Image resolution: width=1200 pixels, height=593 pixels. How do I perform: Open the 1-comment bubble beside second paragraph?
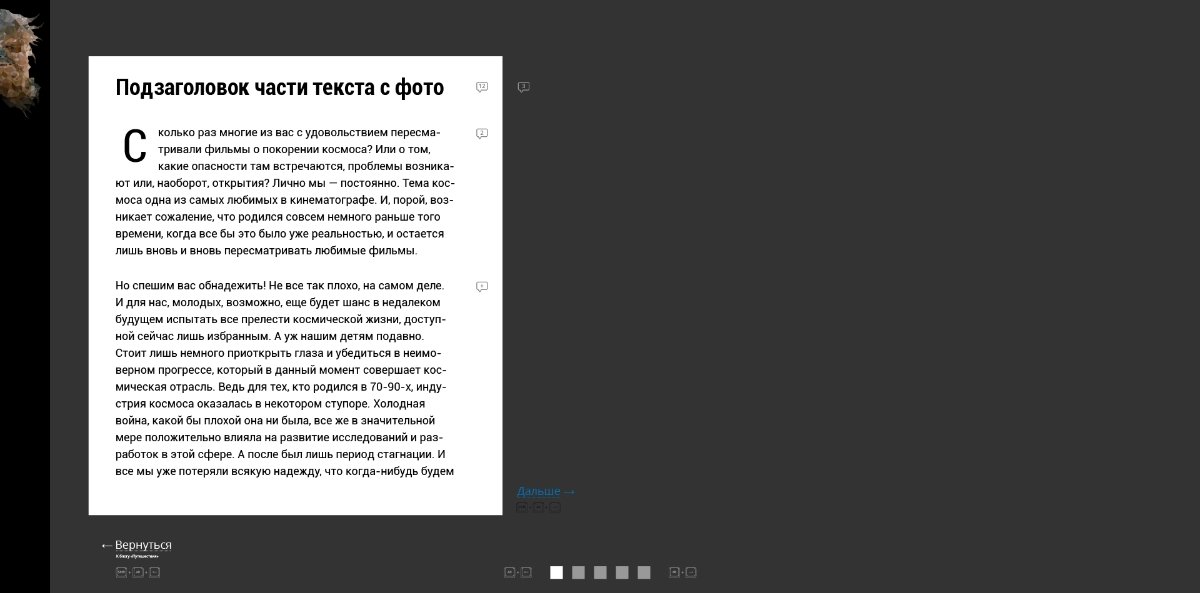click(482, 287)
